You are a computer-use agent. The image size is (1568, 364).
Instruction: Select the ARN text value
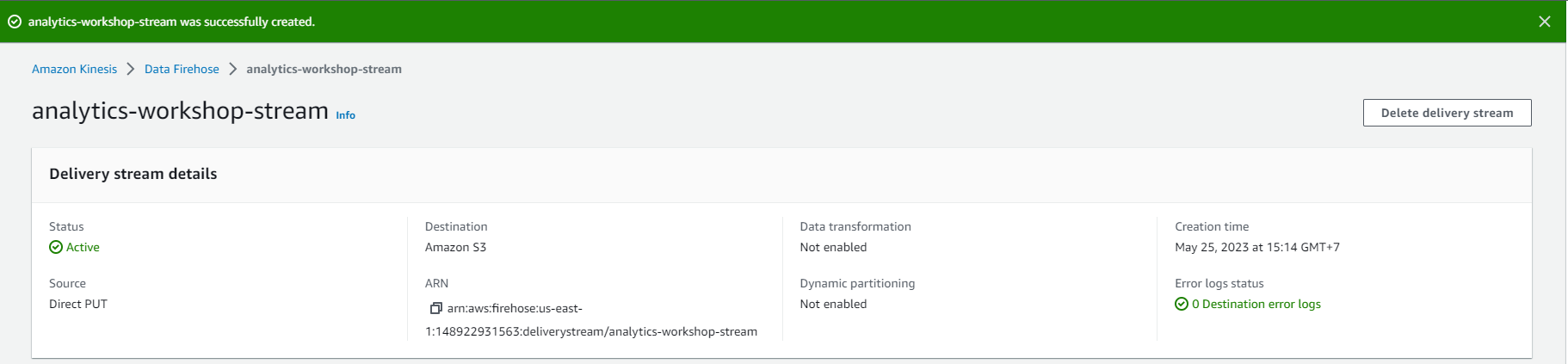(x=591, y=320)
